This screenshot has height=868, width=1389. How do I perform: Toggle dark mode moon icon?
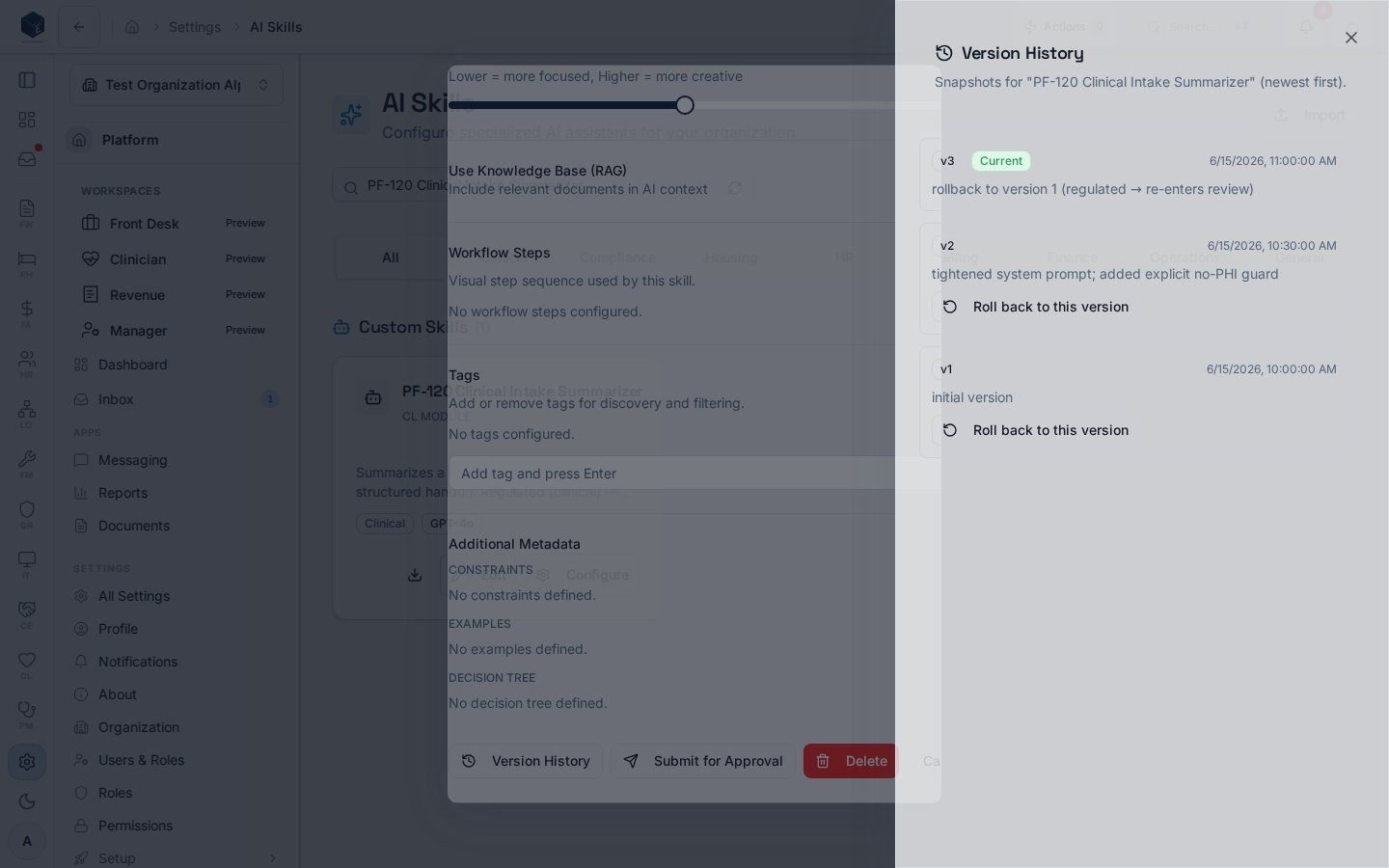[x=27, y=801]
